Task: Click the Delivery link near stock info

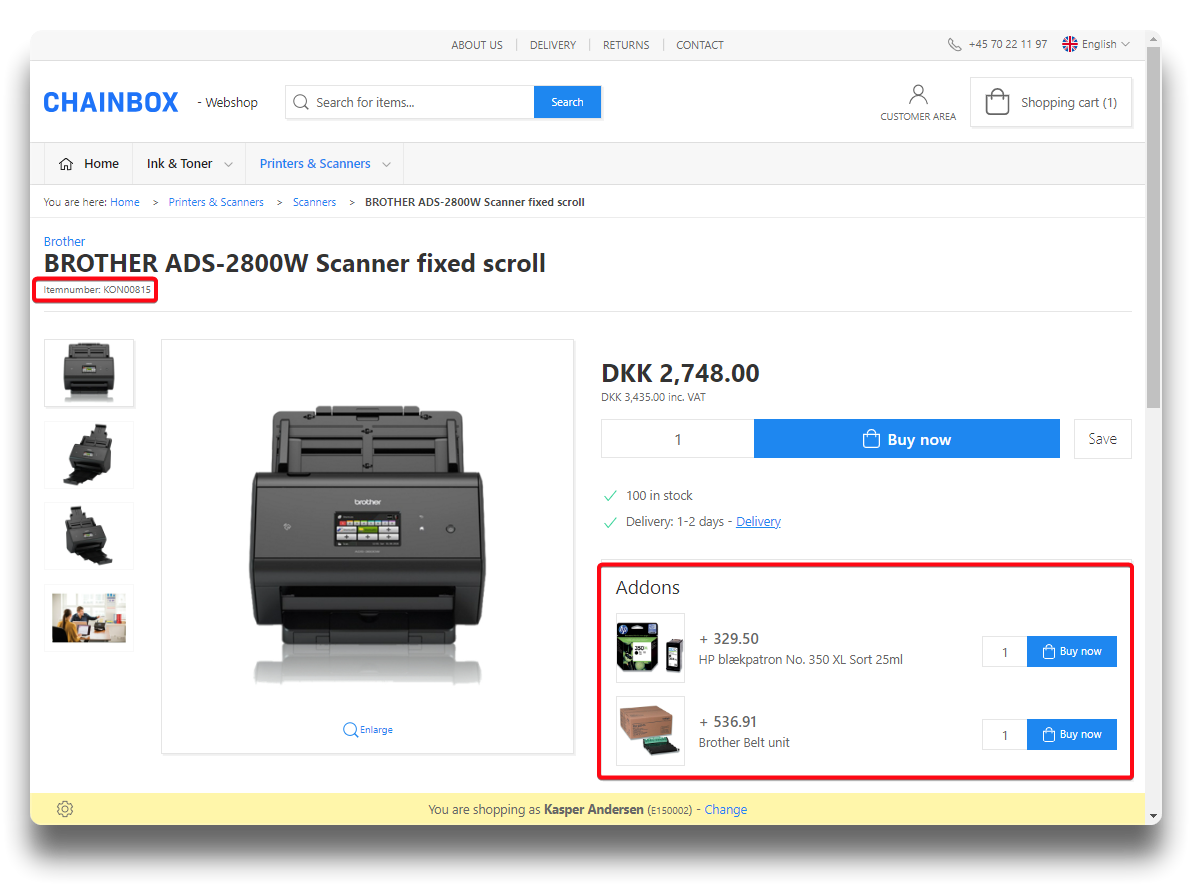Action: coord(758,522)
